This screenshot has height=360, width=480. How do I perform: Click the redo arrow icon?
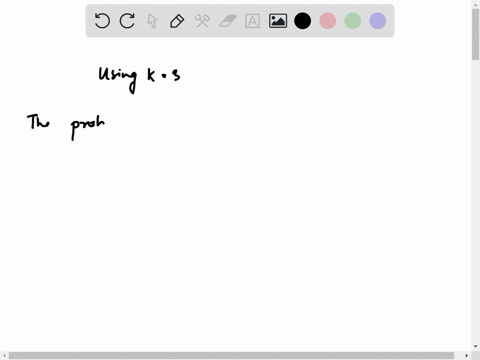click(x=127, y=21)
